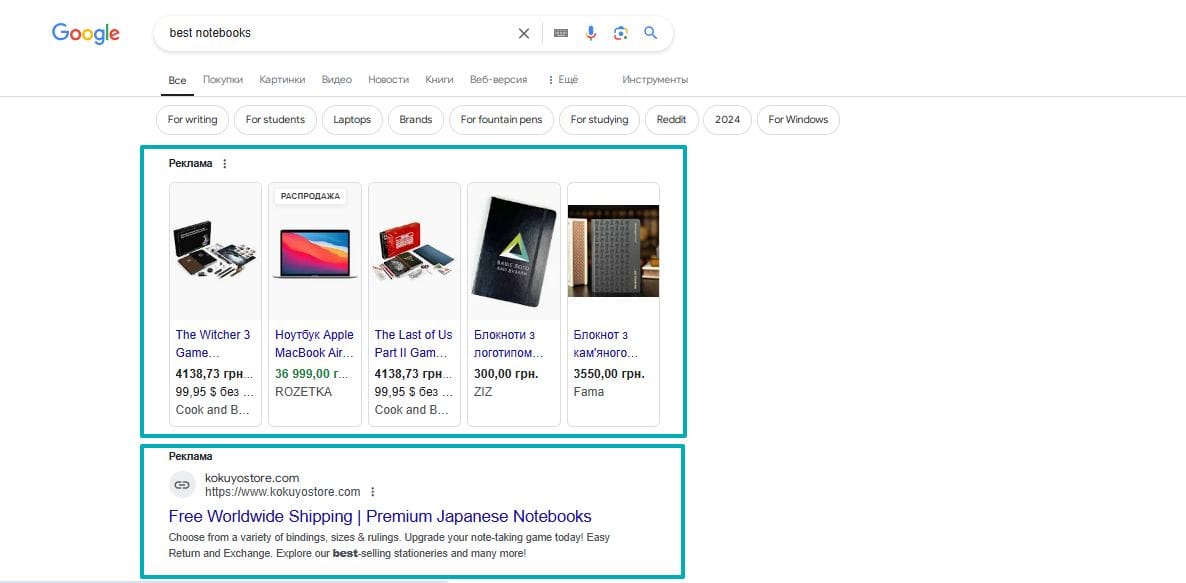This screenshot has height=583, width=1186.
Task: Click Блокноти з логотипом title link
Action: [x=509, y=343]
